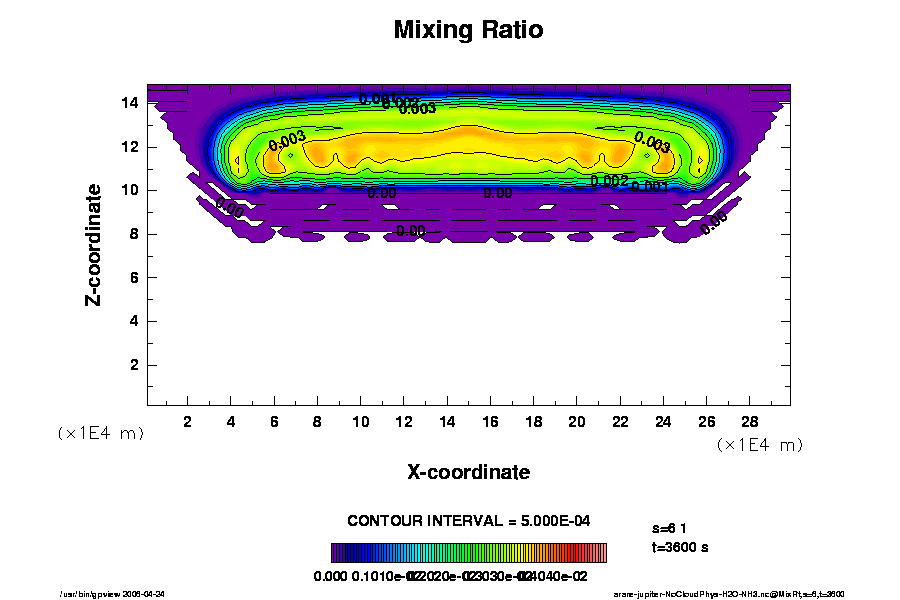Click the x-axis tick label 28
Viewport: 900px width, 600px height.
click(747, 421)
